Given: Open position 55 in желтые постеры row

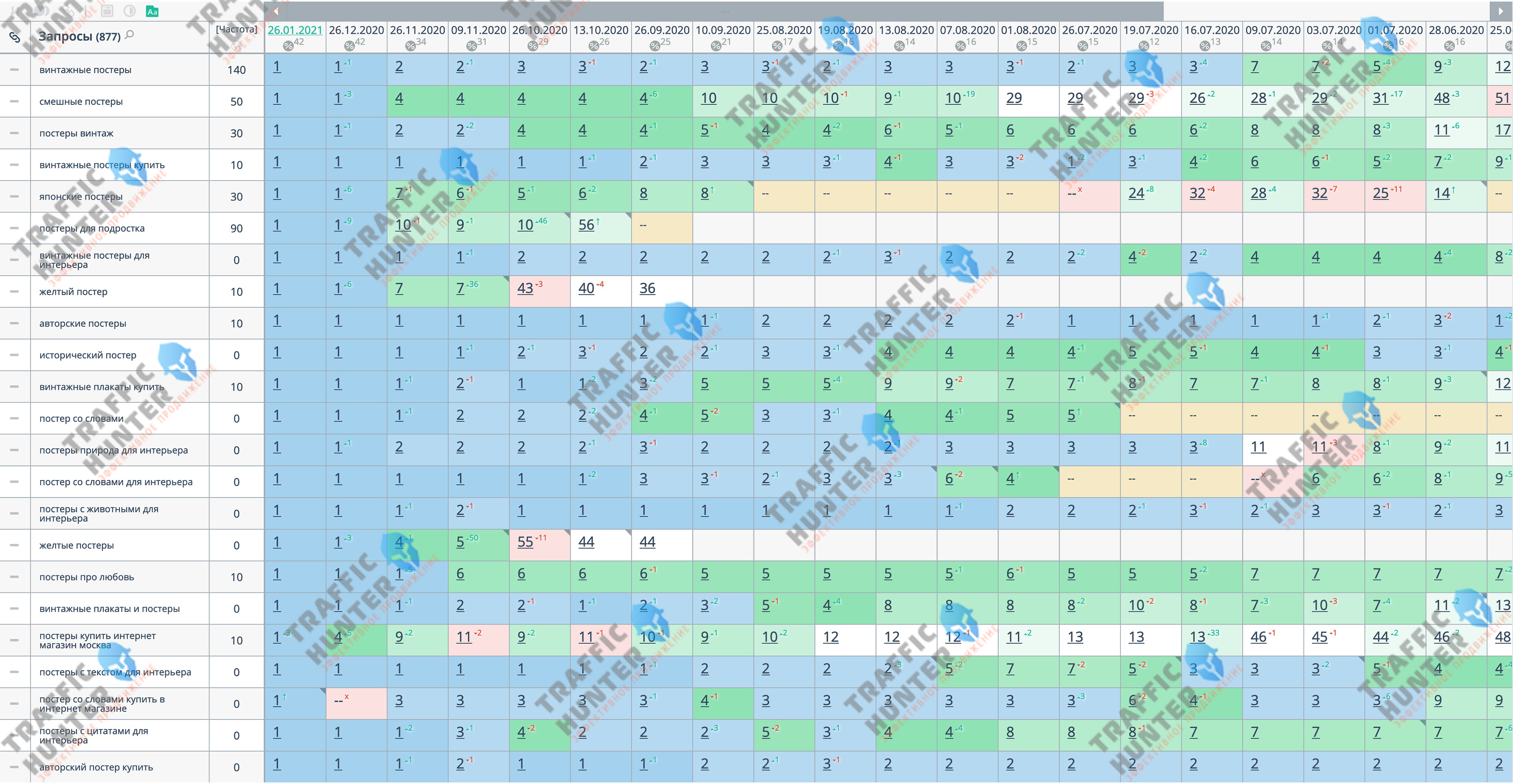Looking at the screenshot, I should click(525, 542).
